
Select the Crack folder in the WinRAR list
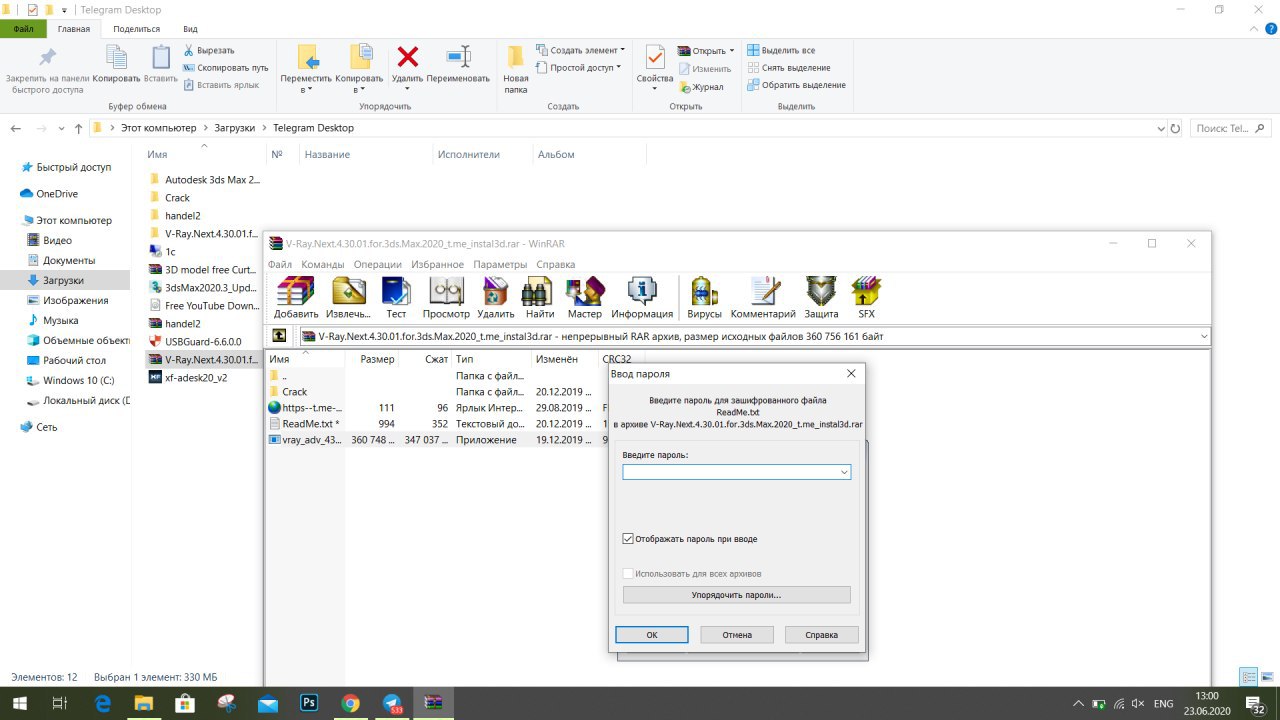pos(295,392)
